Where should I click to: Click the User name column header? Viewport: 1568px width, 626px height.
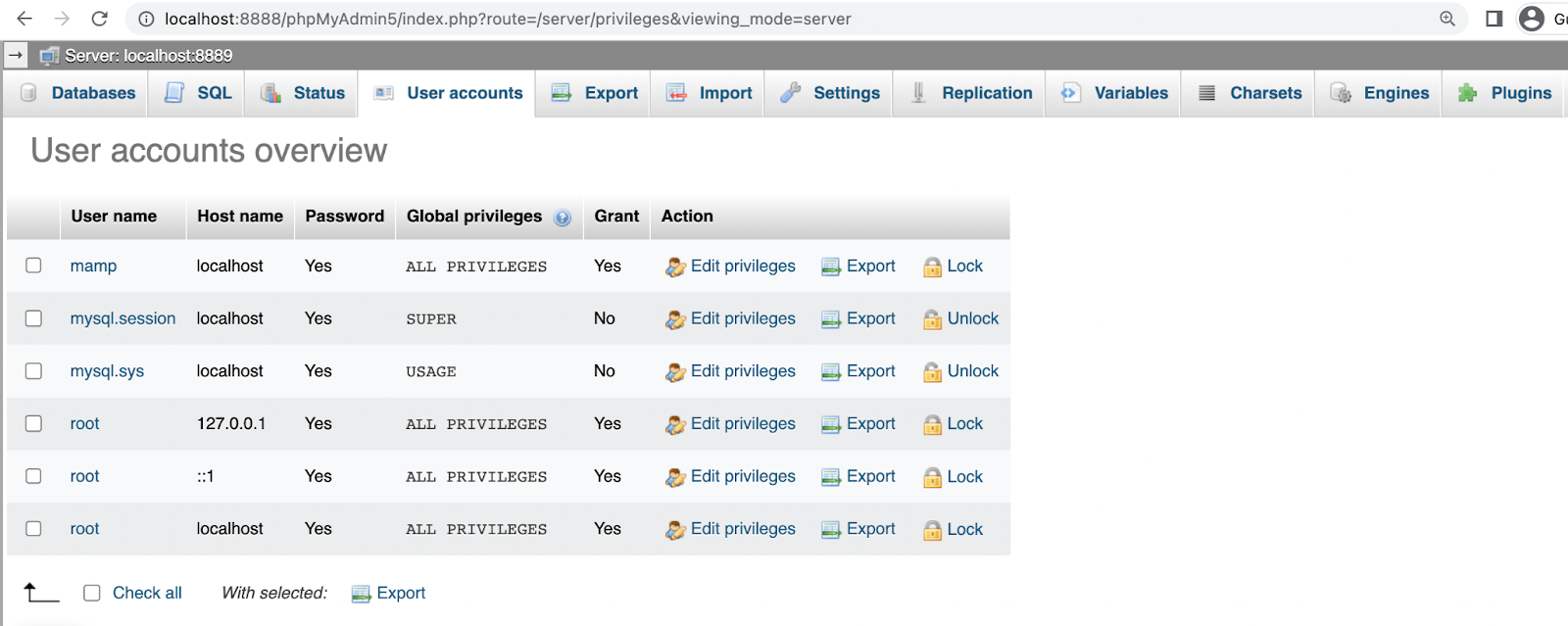[x=114, y=217]
